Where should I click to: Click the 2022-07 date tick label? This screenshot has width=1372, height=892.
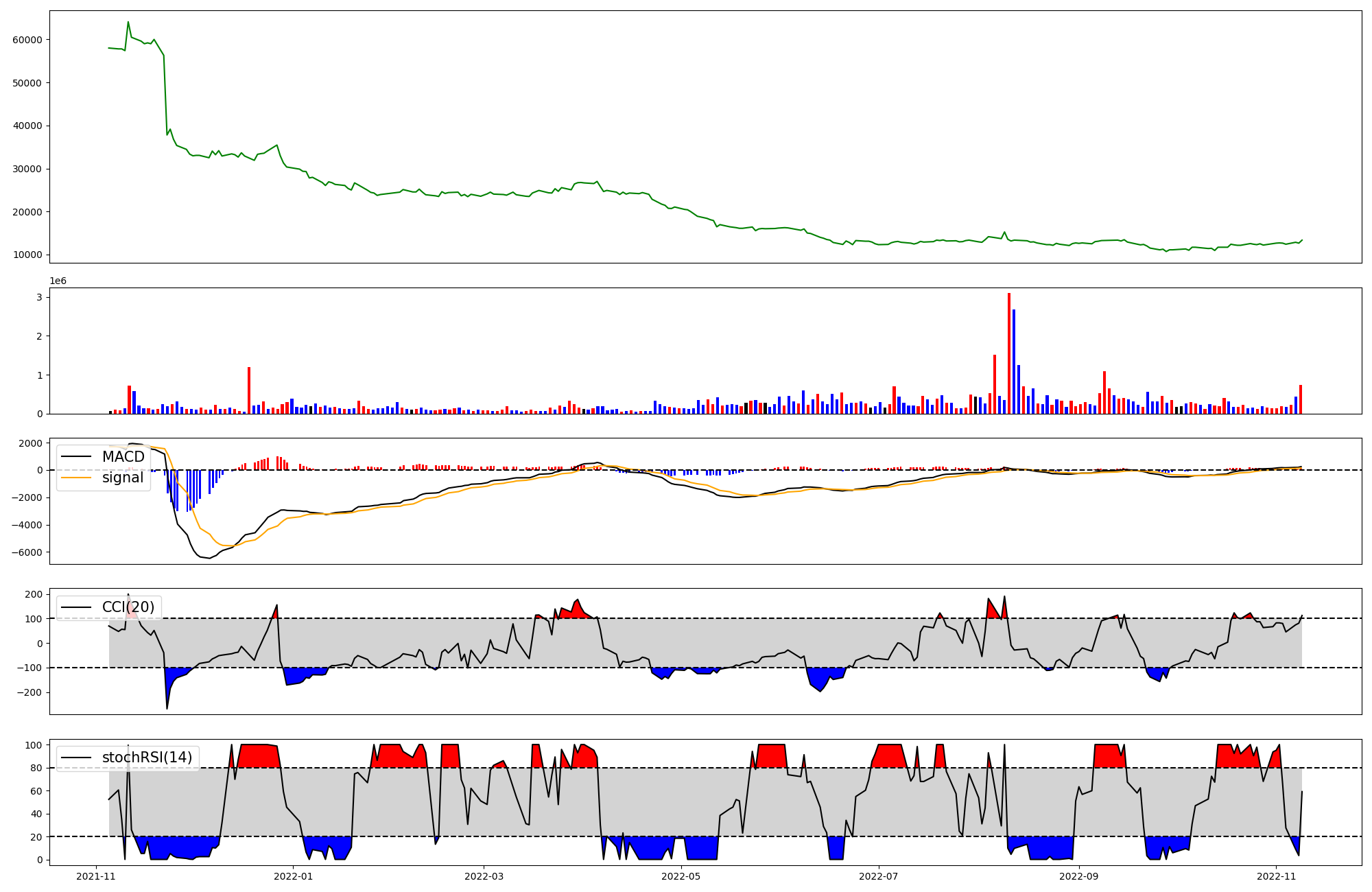point(879,876)
